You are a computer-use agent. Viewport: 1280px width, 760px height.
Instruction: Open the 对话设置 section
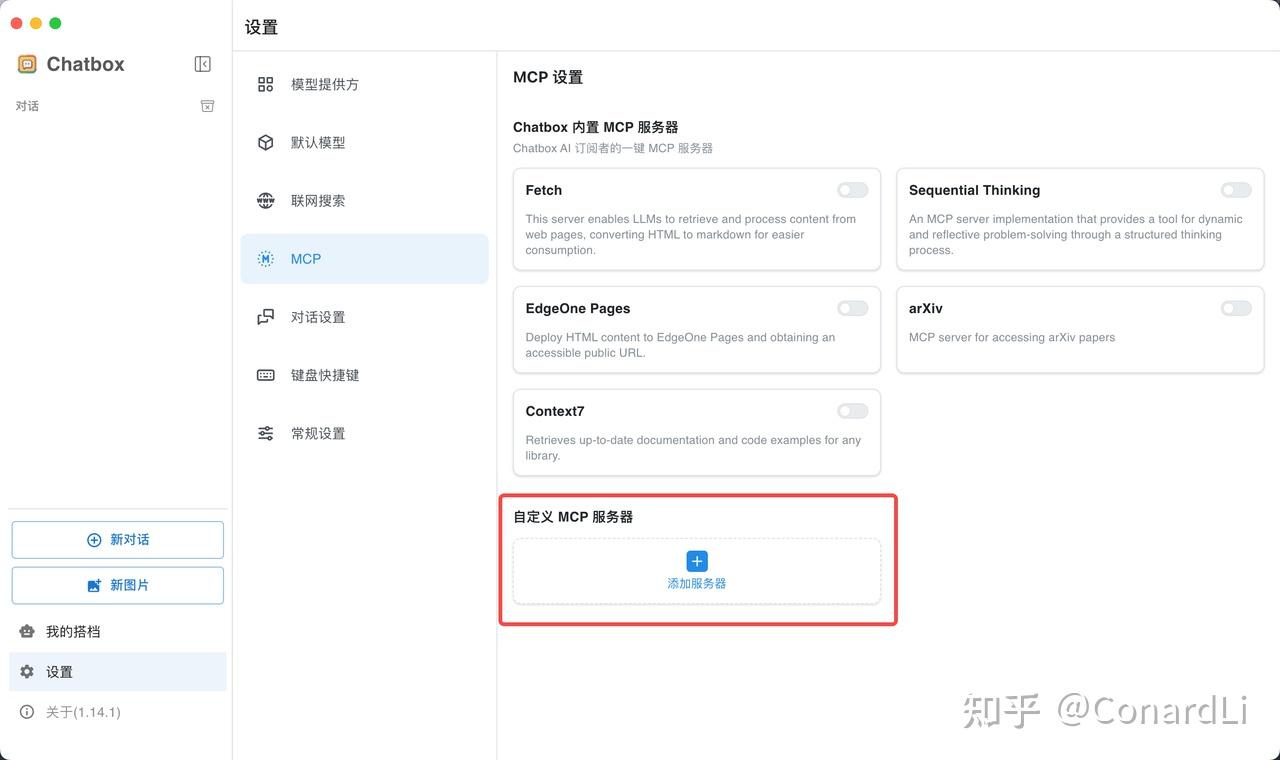click(364, 317)
